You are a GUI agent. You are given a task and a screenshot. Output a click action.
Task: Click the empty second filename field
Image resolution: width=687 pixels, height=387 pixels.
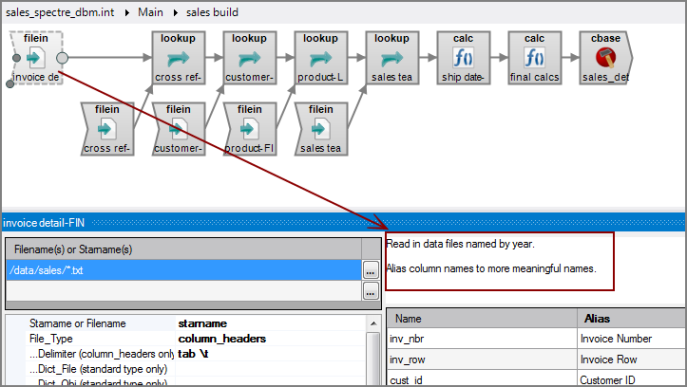[184, 291]
